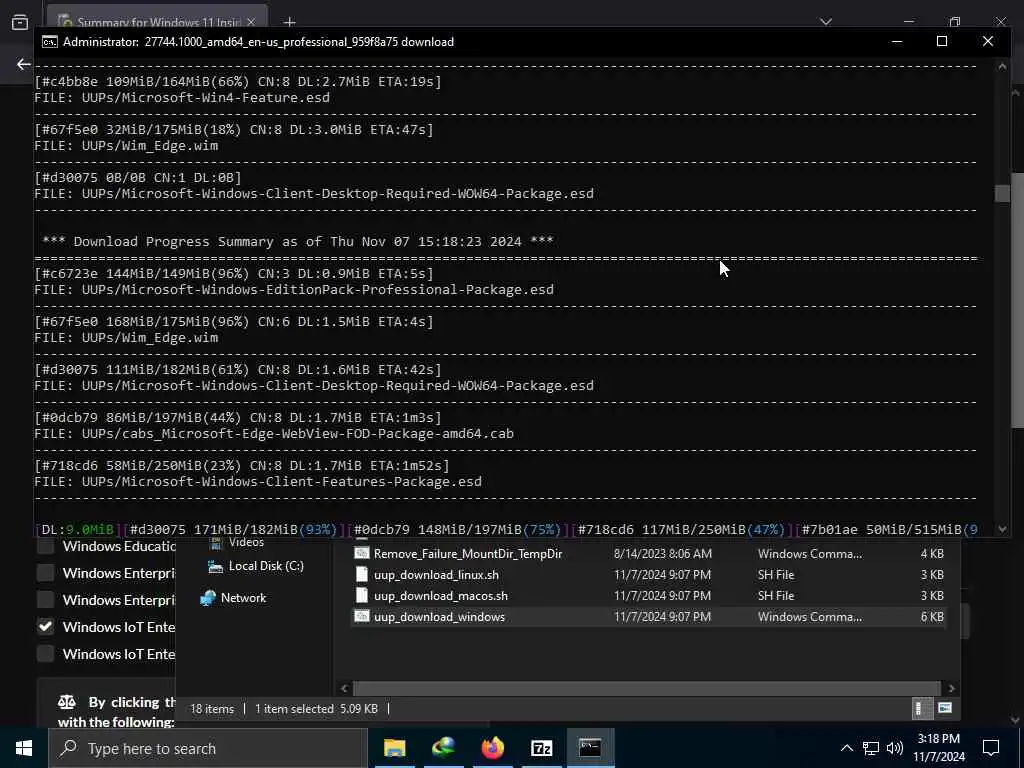Open the Windows Start menu
The height and width of the screenshot is (768, 1024).
point(24,748)
